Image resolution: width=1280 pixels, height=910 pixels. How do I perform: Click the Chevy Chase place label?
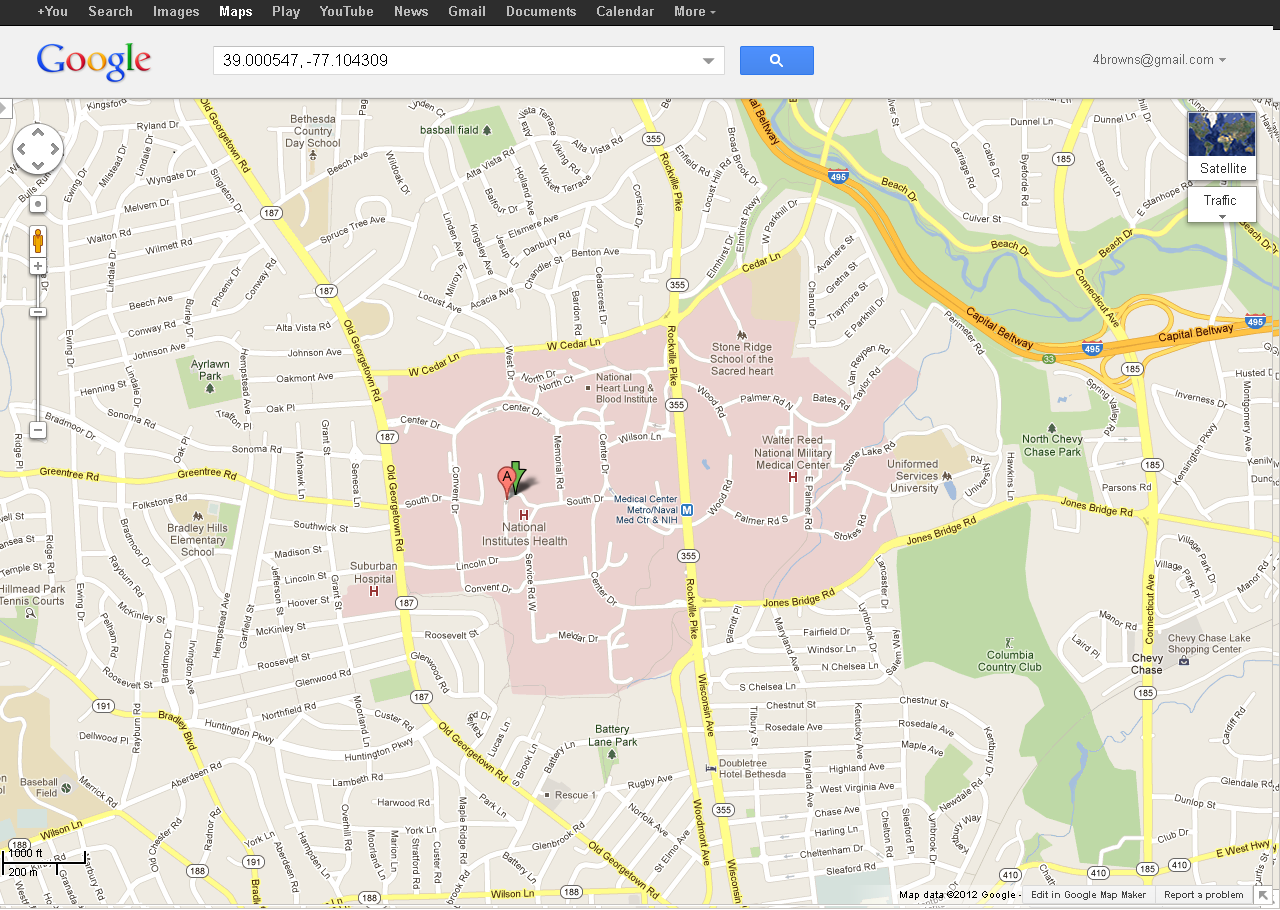(x=1147, y=664)
